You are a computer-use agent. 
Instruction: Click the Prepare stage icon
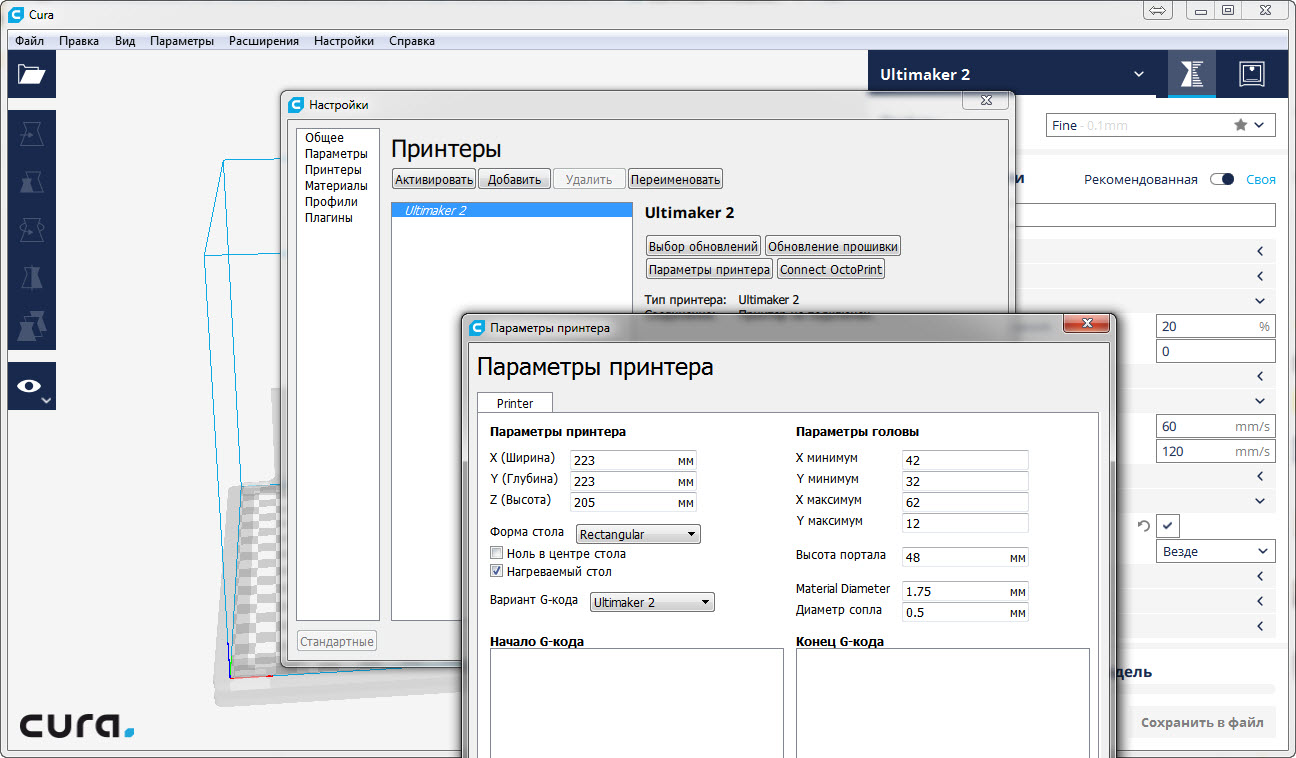[1191, 74]
